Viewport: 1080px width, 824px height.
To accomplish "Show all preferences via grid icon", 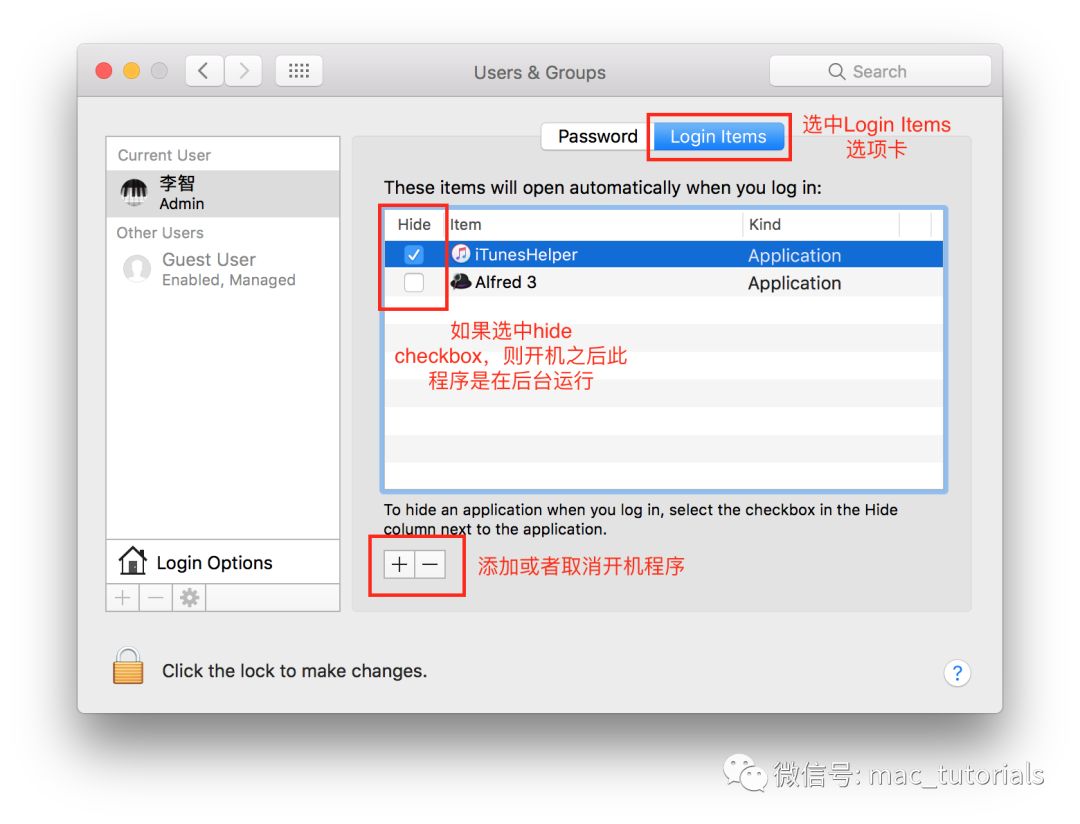I will (x=299, y=71).
